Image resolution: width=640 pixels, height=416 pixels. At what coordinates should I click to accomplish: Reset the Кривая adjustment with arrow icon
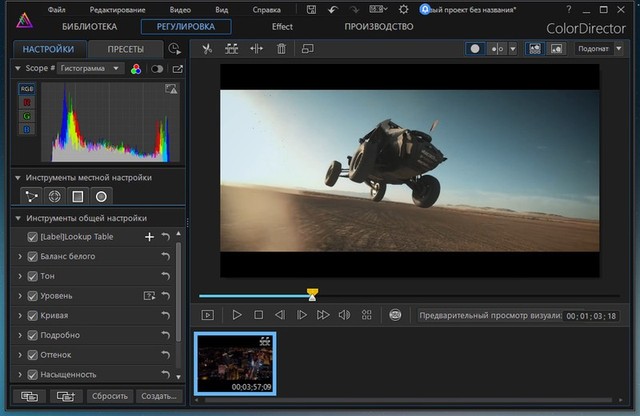pyautogui.click(x=166, y=316)
